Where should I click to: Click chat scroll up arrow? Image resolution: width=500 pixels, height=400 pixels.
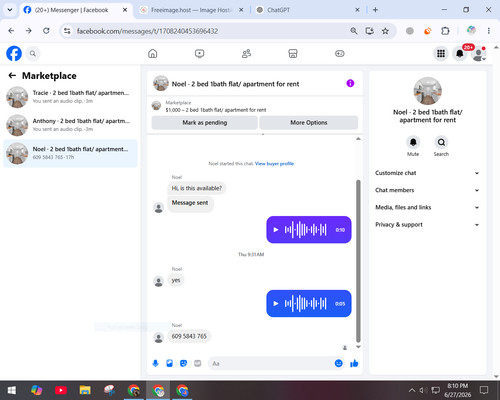click(x=358, y=139)
